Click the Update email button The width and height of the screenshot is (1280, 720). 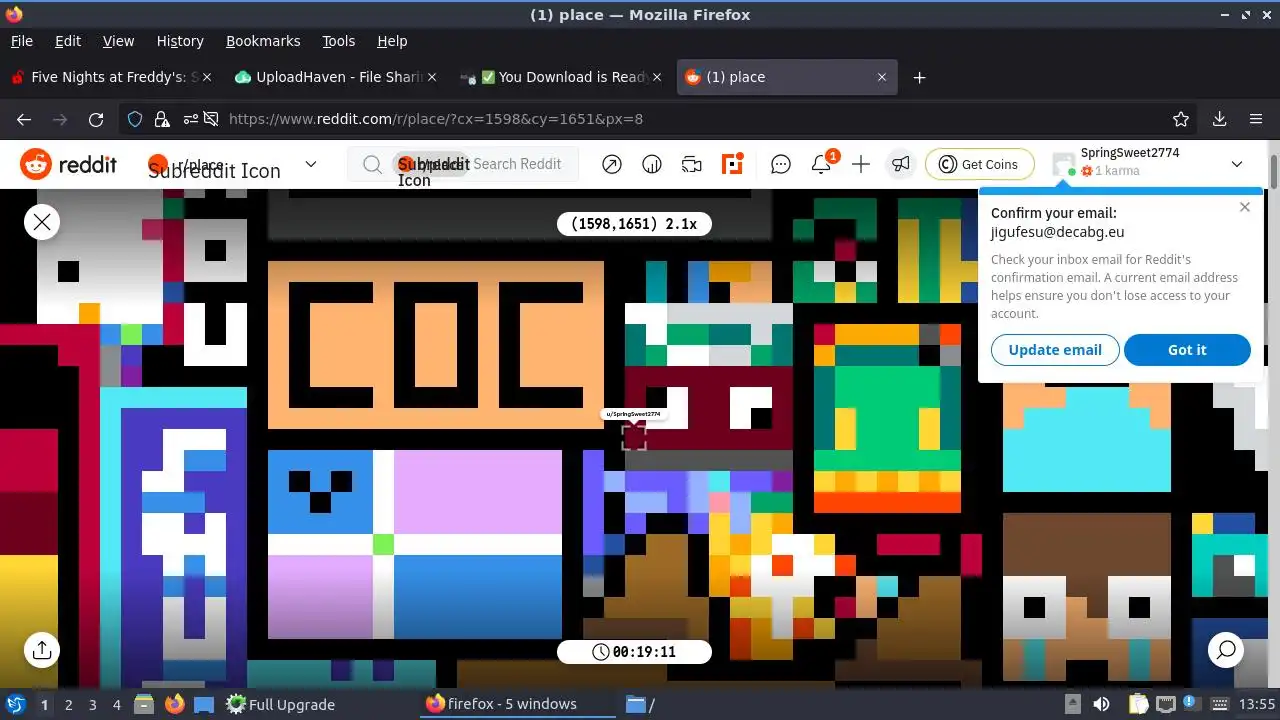coord(1055,350)
